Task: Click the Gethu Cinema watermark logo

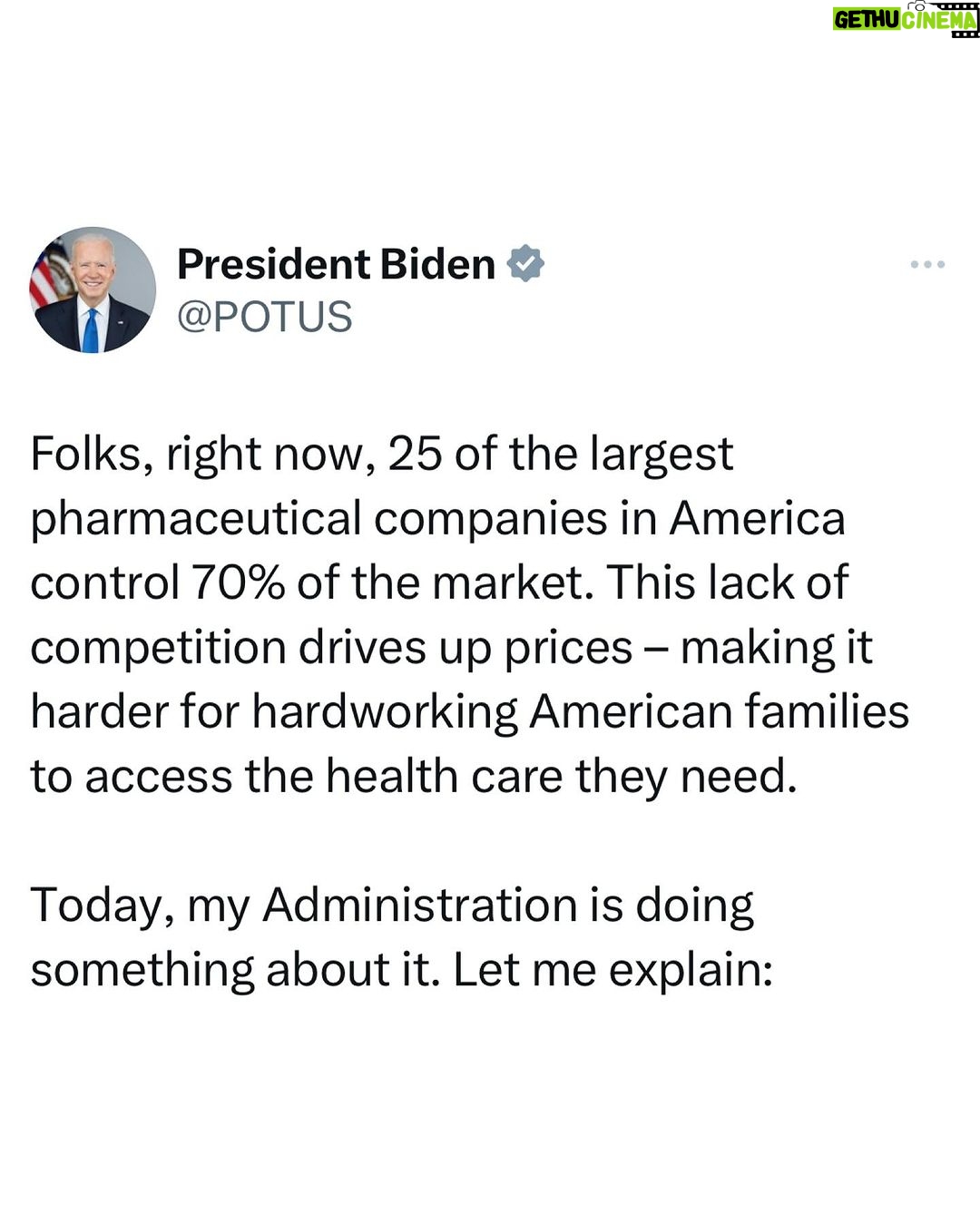Action: coord(906,19)
